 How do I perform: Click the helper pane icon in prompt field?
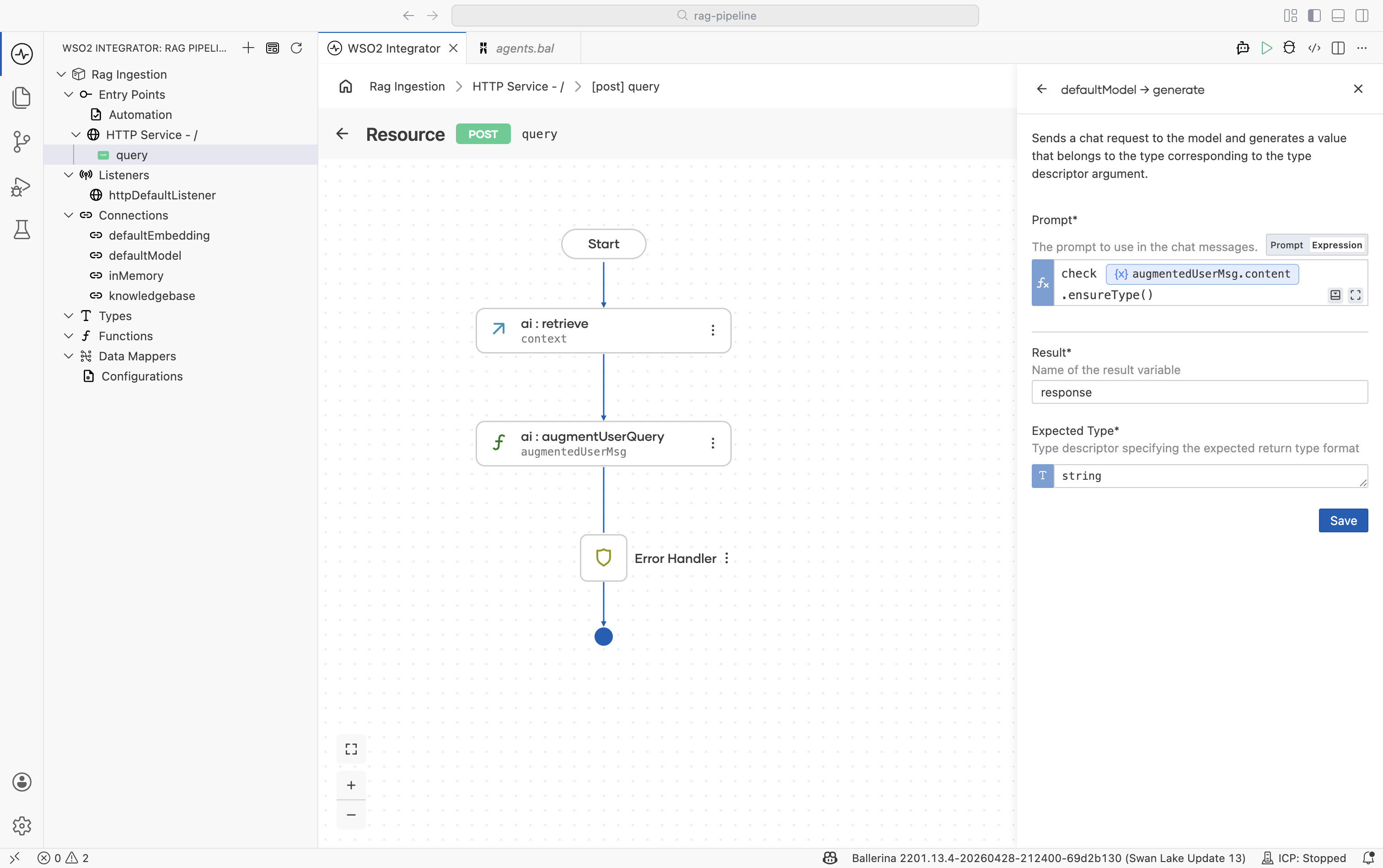pyautogui.click(x=1335, y=295)
